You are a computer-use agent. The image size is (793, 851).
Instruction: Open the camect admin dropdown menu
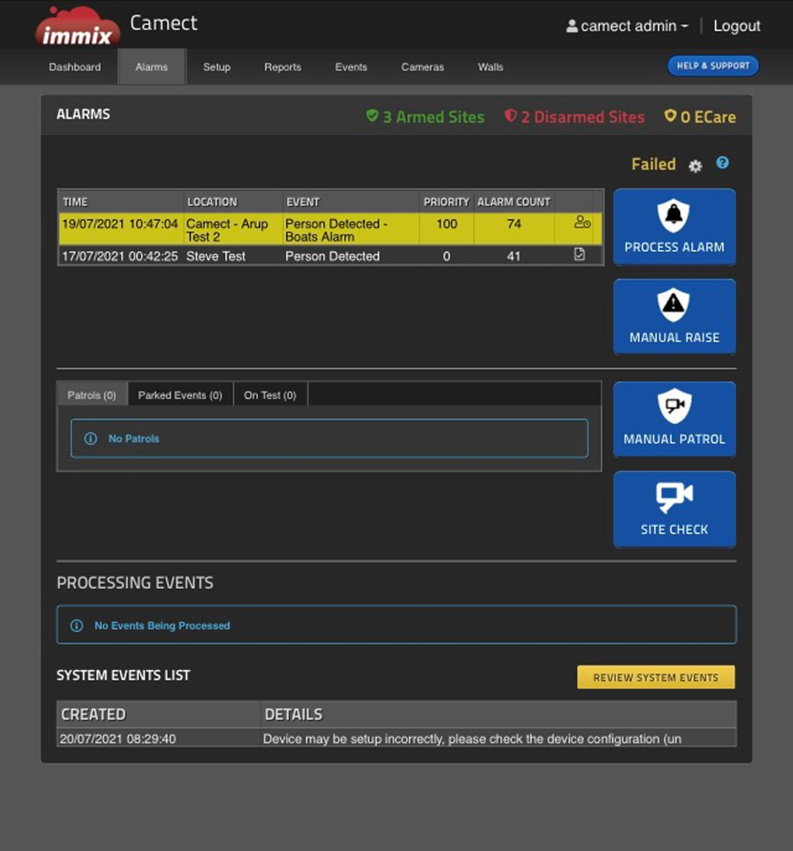(627, 26)
